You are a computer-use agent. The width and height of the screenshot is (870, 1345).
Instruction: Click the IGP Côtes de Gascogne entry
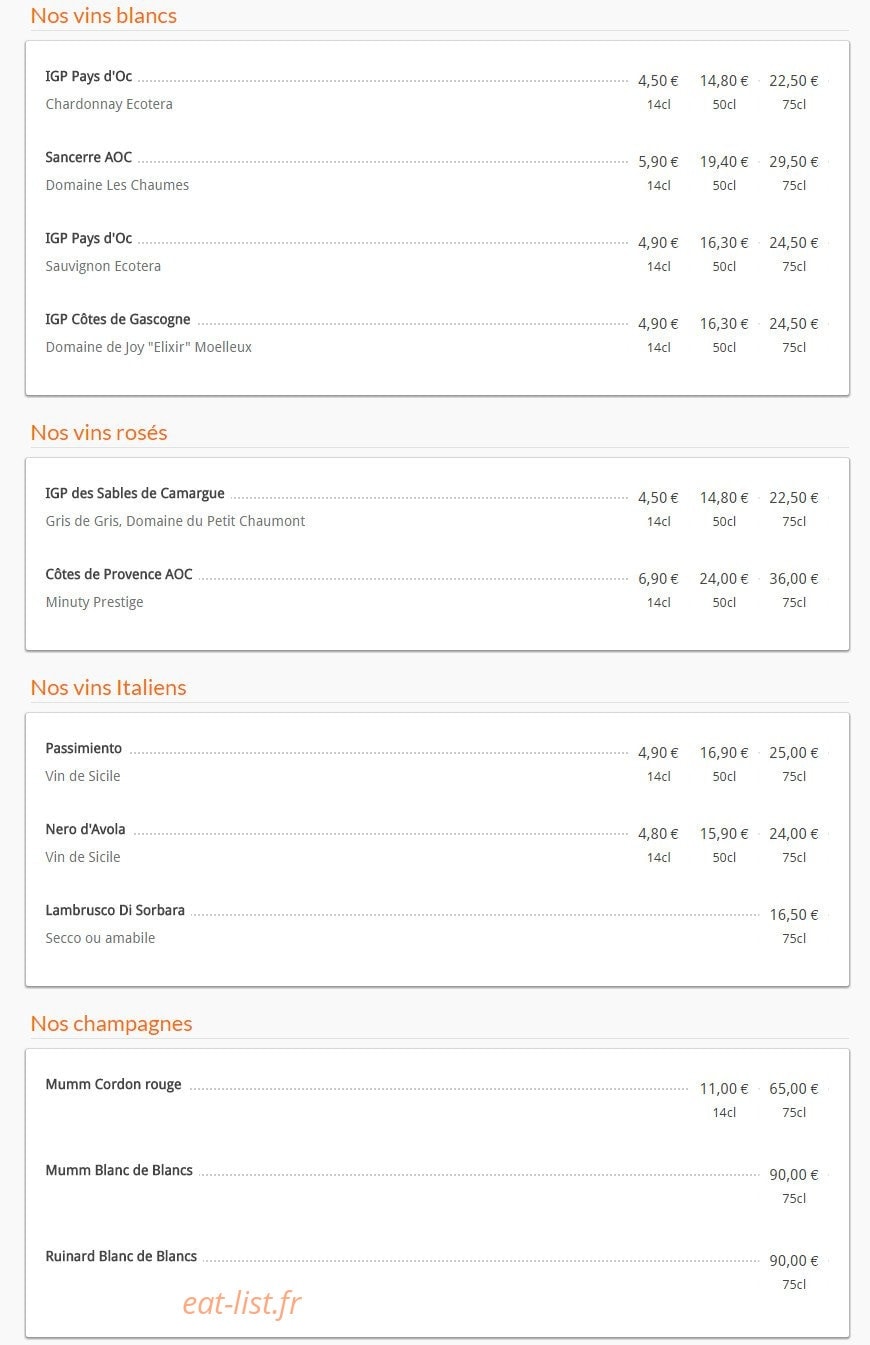[x=118, y=320]
